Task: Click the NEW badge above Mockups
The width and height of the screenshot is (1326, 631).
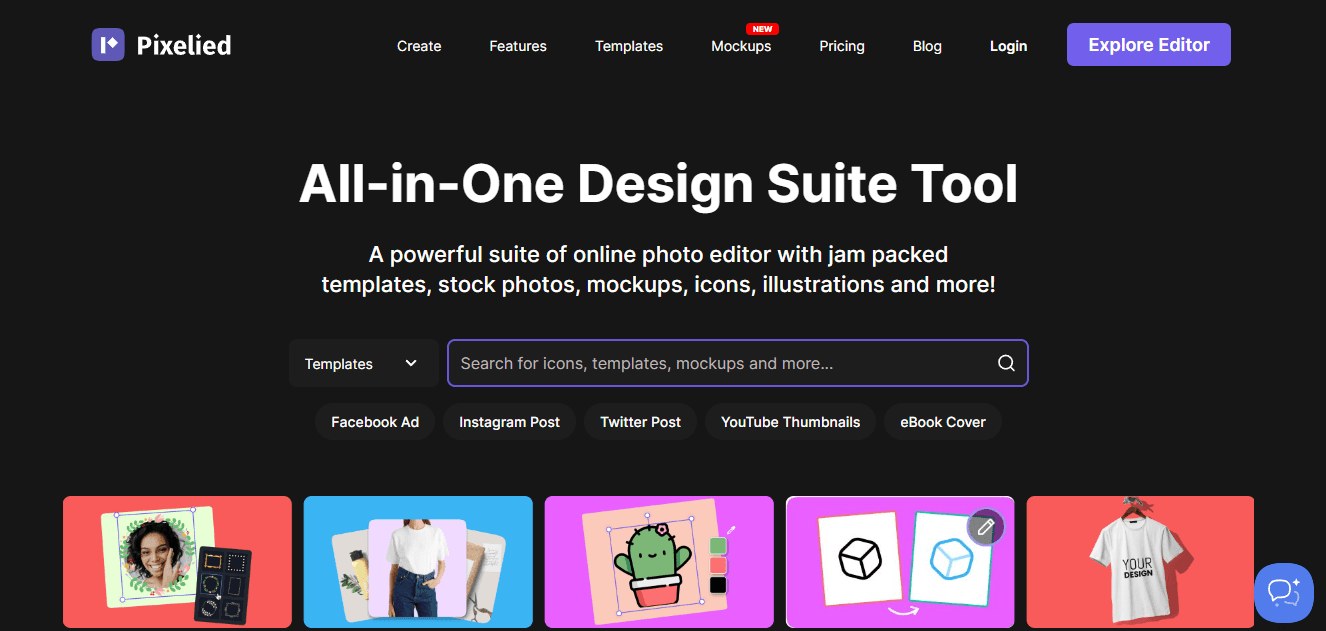Action: click(x=762, y=29)
